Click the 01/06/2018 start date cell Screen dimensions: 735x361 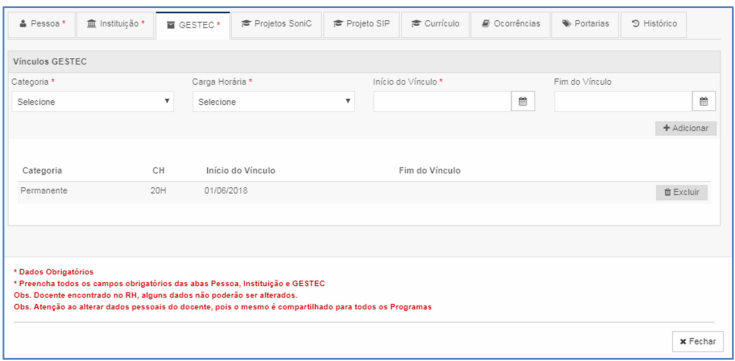pos(226,191)
